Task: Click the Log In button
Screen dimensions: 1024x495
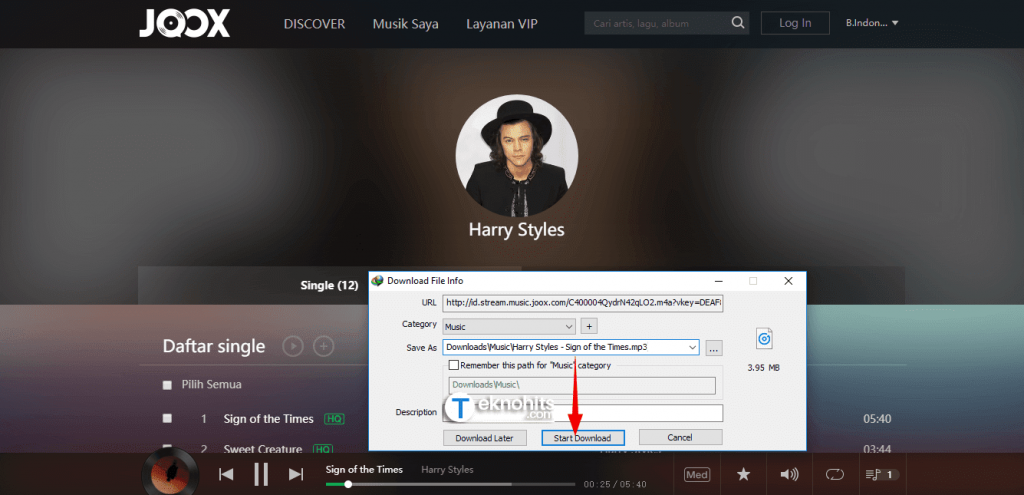Action: tap(795, 23)
